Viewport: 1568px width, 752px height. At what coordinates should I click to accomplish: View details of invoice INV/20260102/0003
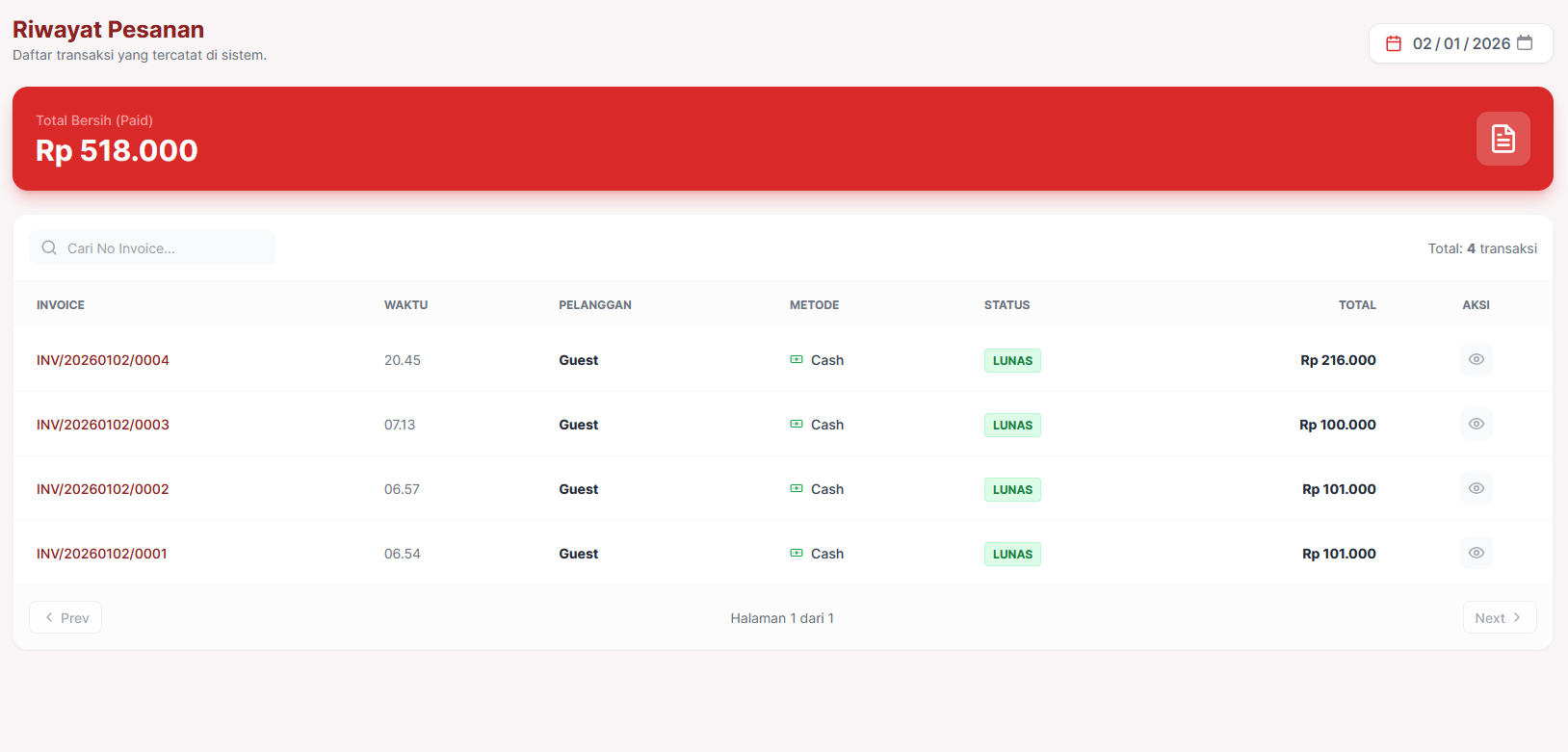1476,425
